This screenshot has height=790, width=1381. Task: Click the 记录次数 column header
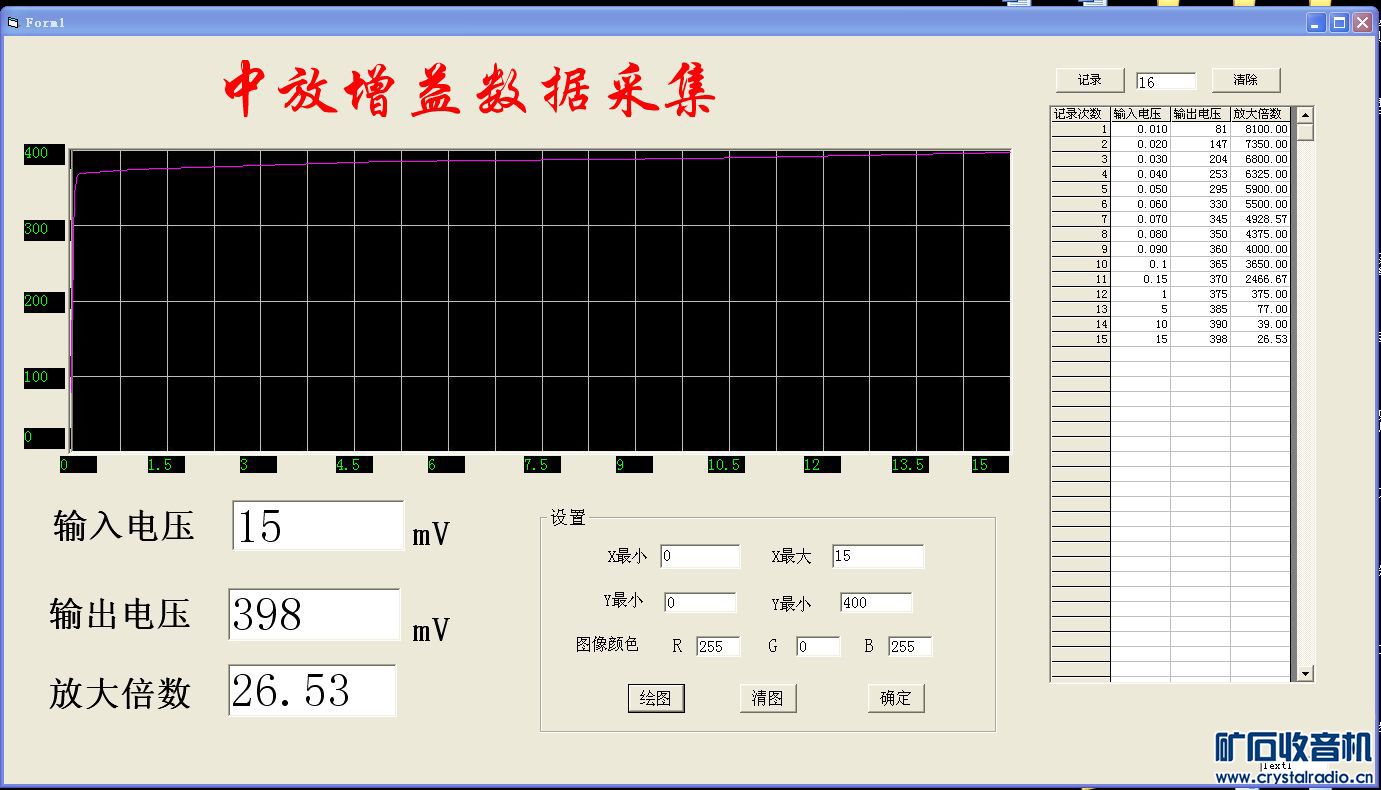click(x=1080, y=114)
